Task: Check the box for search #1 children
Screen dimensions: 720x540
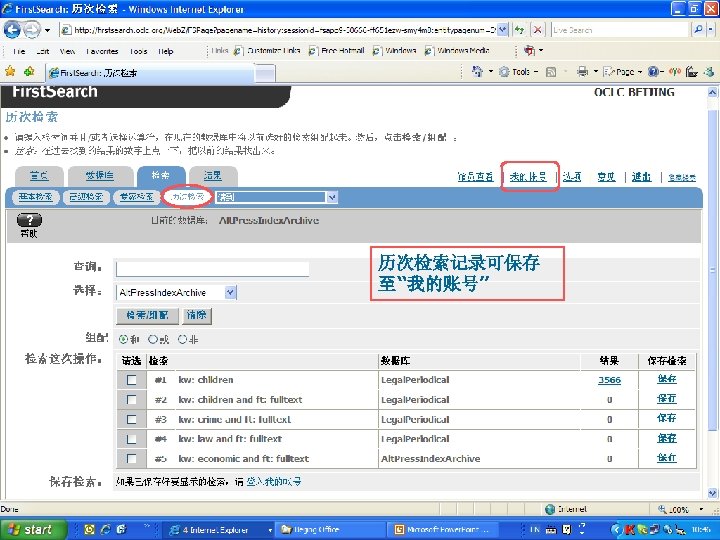Action: point(131,380)
